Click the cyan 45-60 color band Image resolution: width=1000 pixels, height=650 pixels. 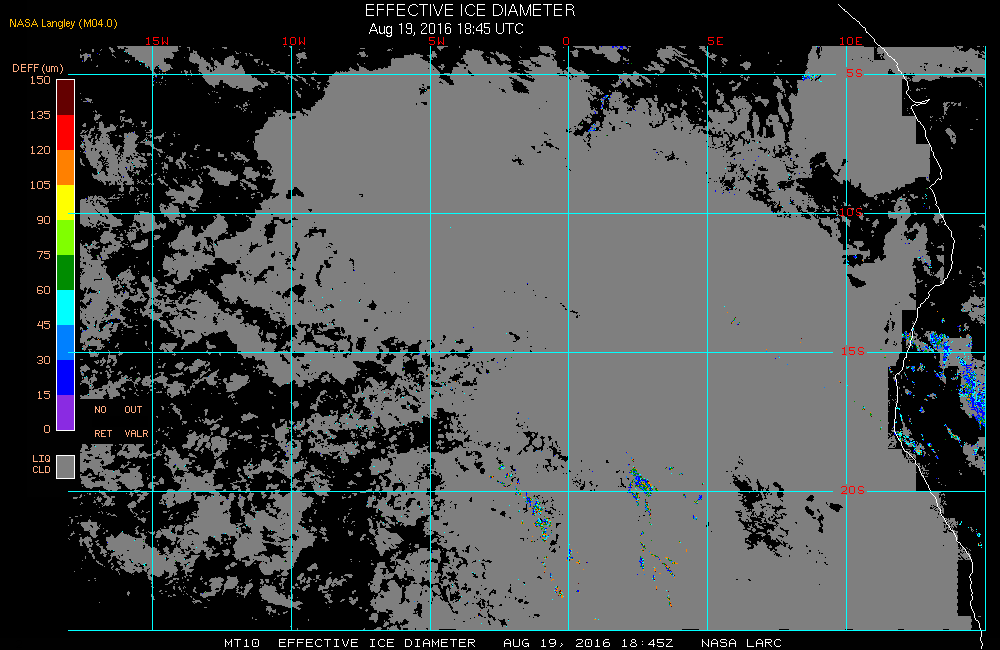coord(66,307)
